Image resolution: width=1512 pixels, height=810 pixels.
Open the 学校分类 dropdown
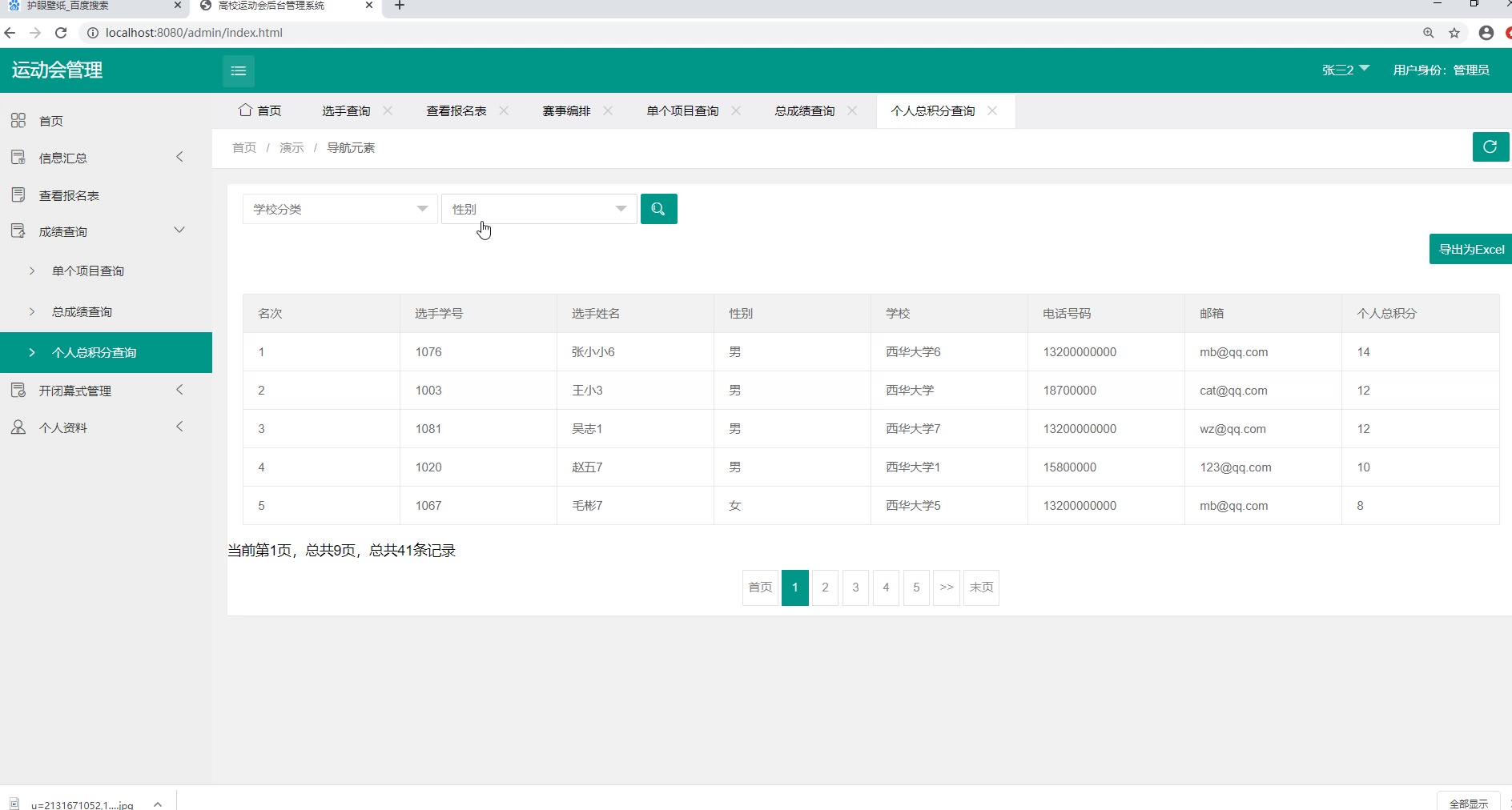340,209
